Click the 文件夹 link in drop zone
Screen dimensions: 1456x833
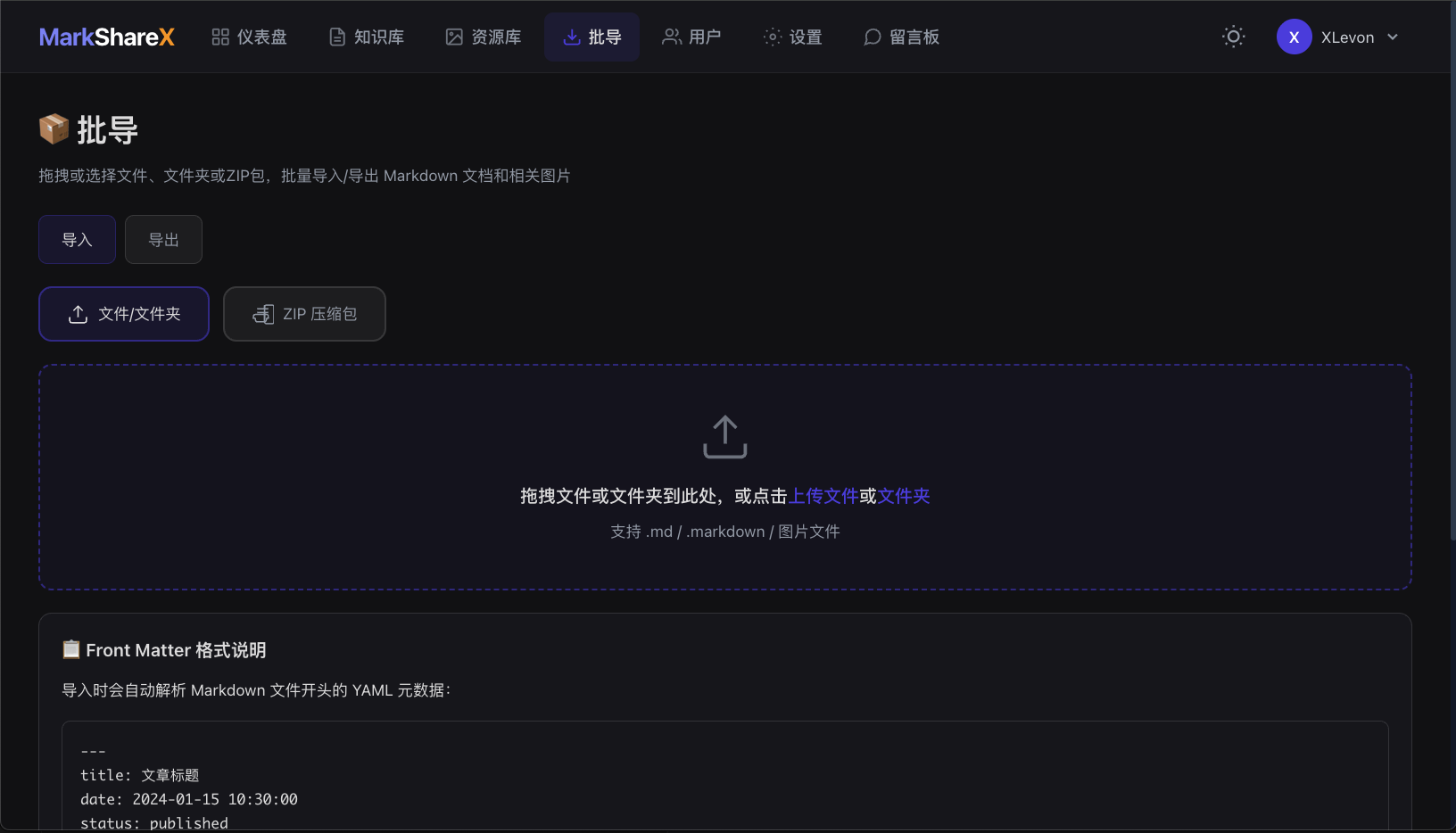tap(904, 496)
